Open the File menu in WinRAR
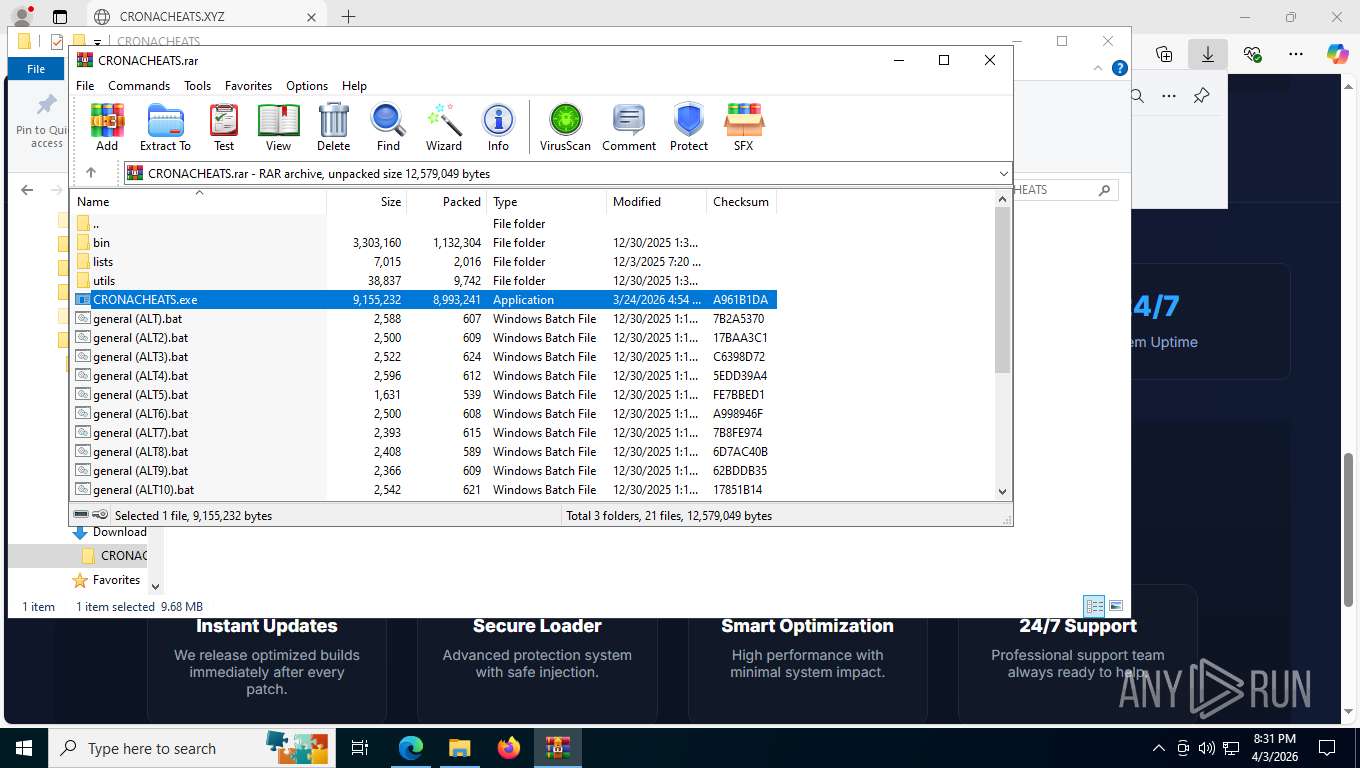This screenshot has height=768, width=1360. point(85,86)
